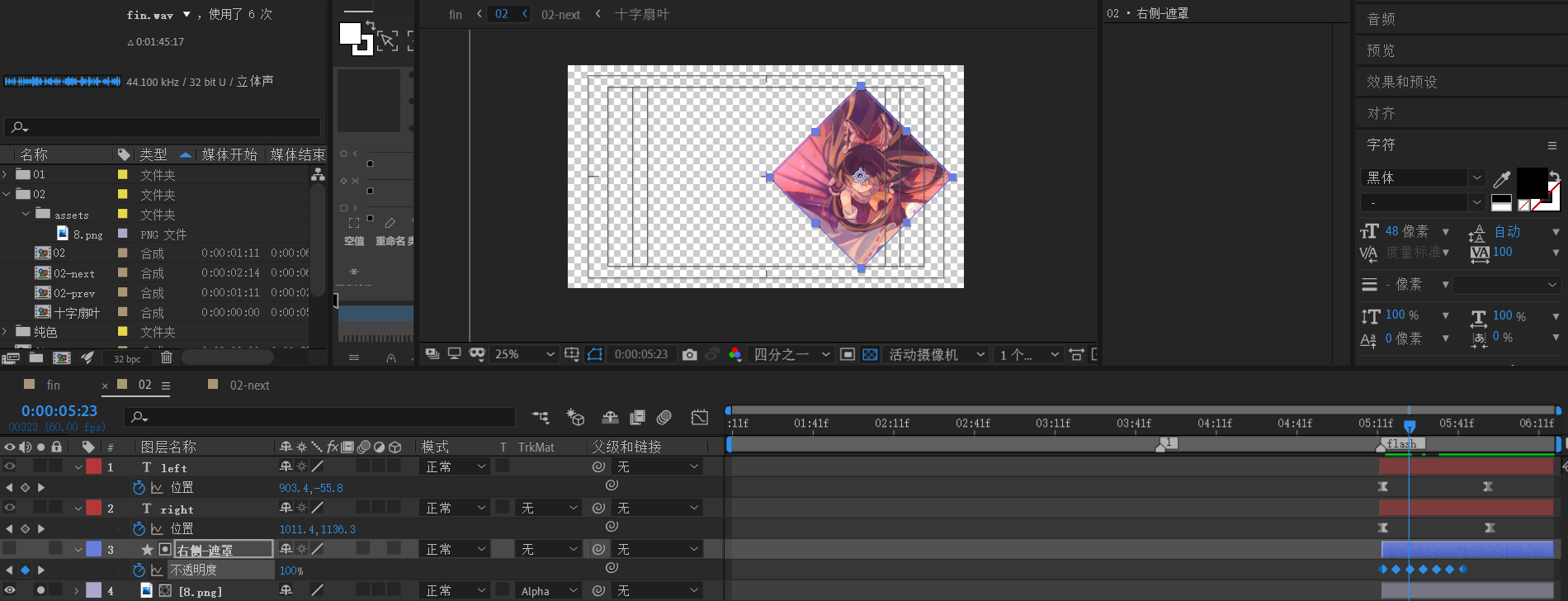Open the 02 timeline panel menu

166,386
